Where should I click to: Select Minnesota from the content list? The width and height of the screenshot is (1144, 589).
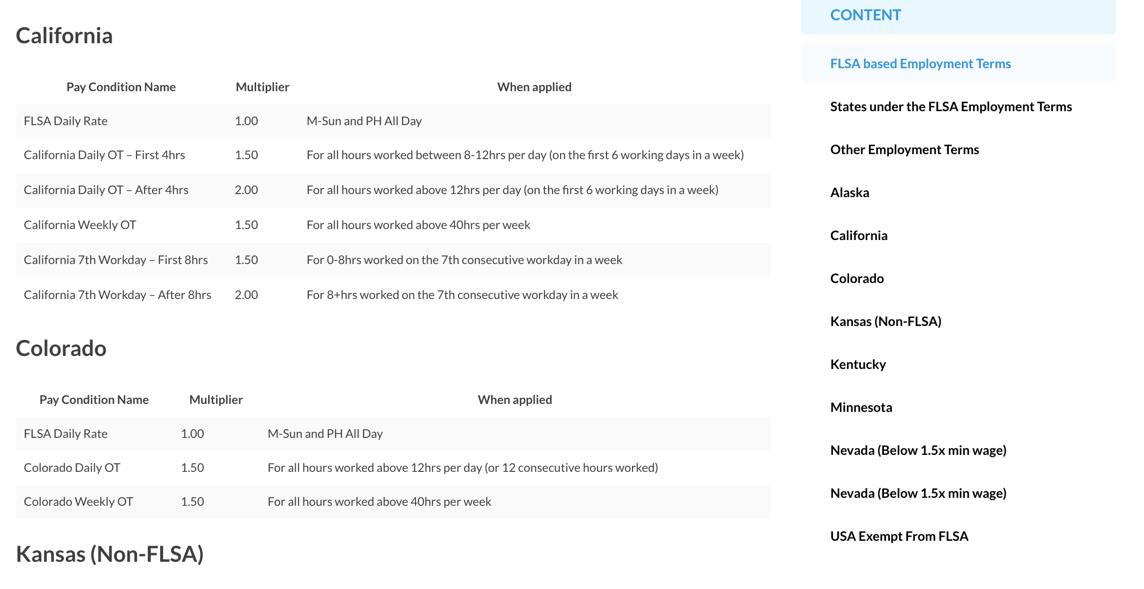click(x=860, y=408)
